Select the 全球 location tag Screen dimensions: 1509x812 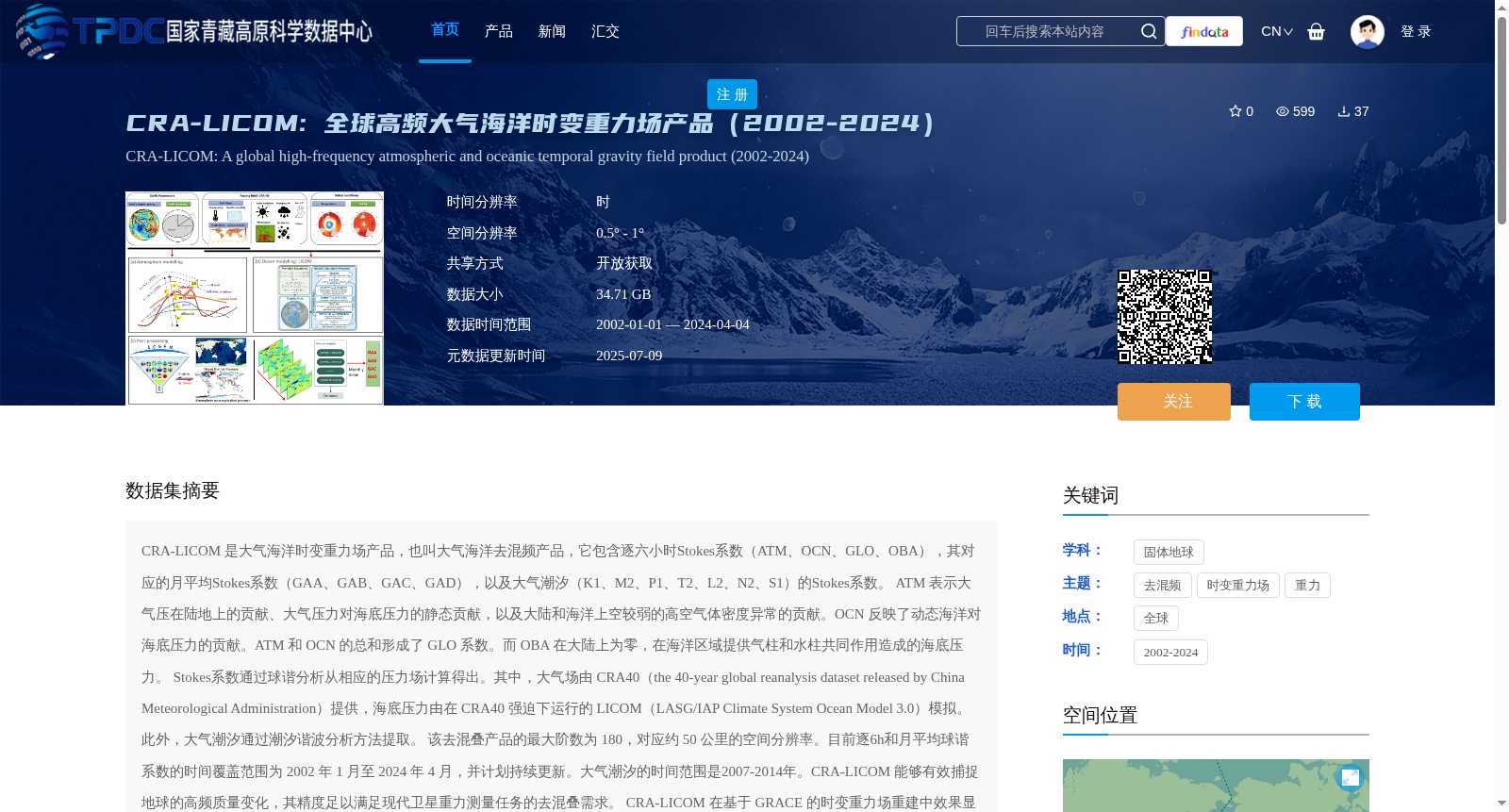1156,618
